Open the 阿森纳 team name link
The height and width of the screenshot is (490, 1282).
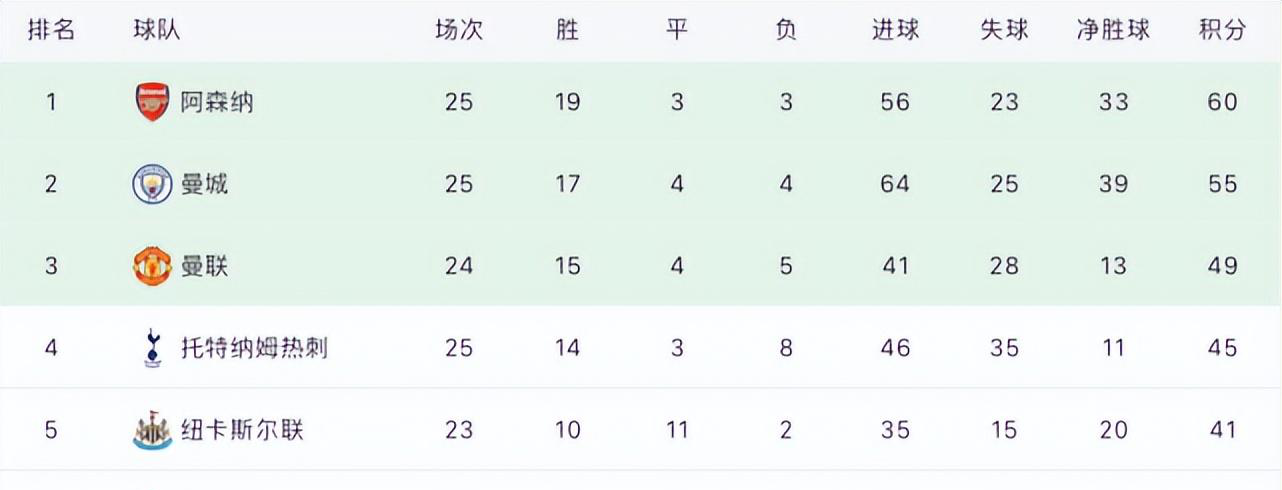click(x=217, y=102)
